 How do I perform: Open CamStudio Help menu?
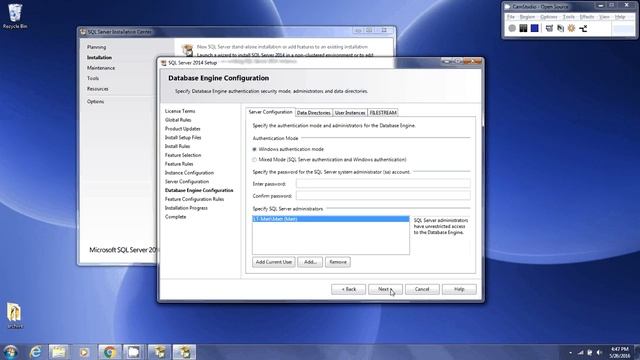[620, 17]
